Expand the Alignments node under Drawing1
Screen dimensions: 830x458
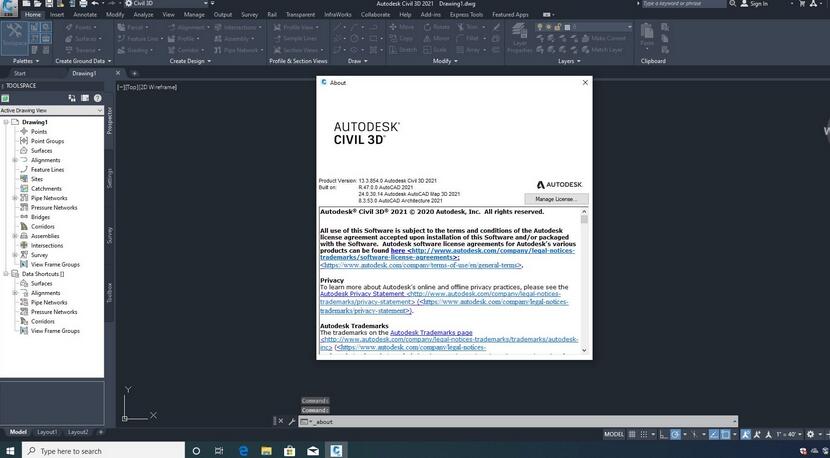tap(15, 160)
